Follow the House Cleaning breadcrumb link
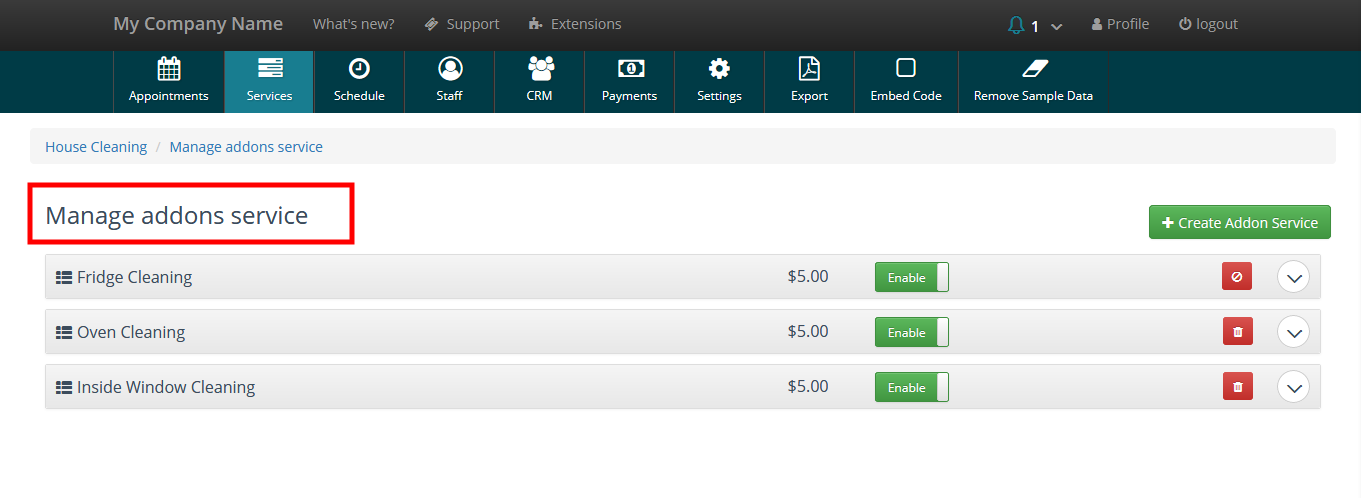 tap(96, 147)
